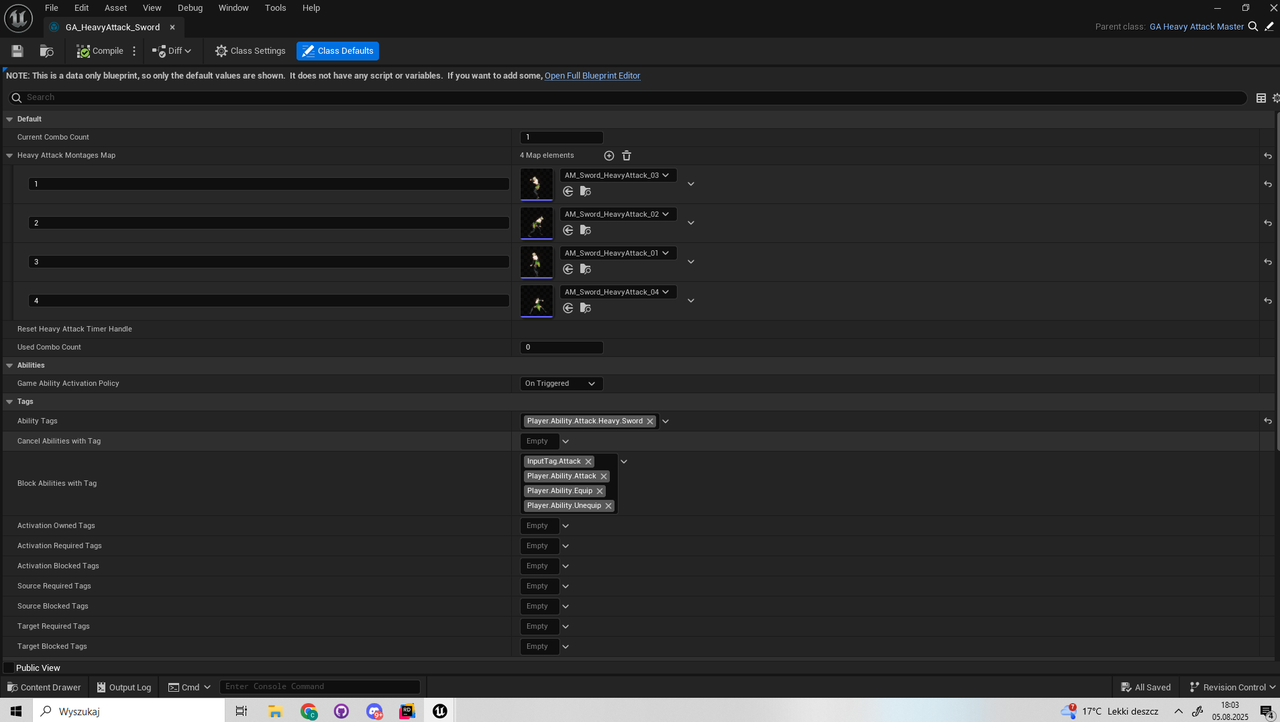Open the Cancel Abilities with Tag dropdown
This screenshot has width=1280, height=722.
(565, 440)
